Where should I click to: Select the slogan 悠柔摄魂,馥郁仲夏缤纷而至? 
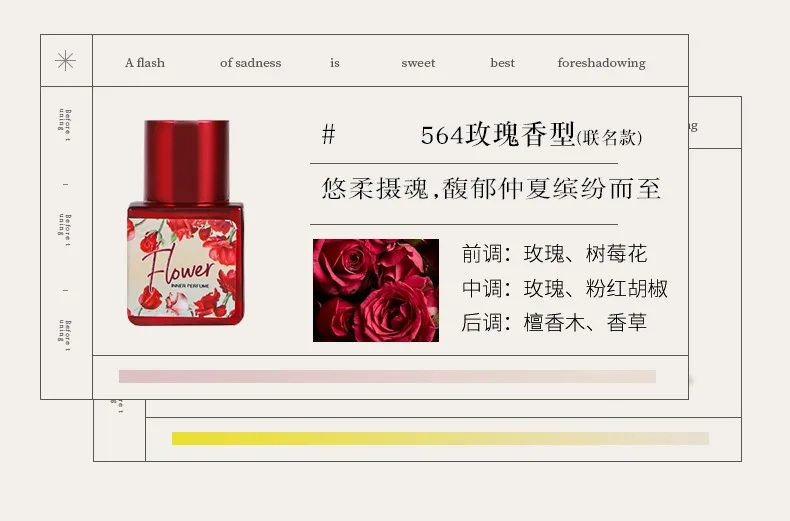point(491,188)
